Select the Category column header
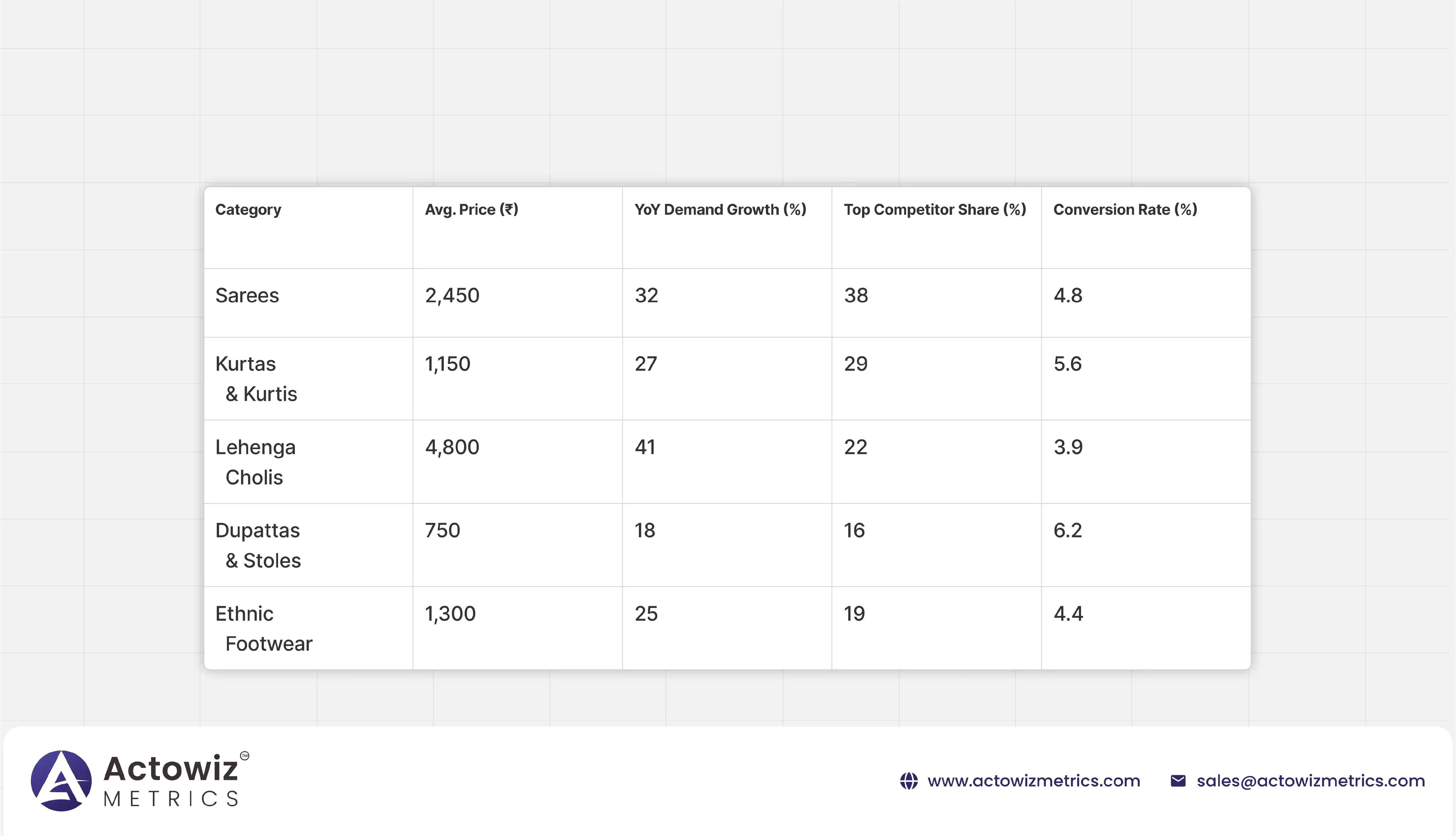Image resolution: width=1456 pixels, height=836 pixels. [248, 209]
